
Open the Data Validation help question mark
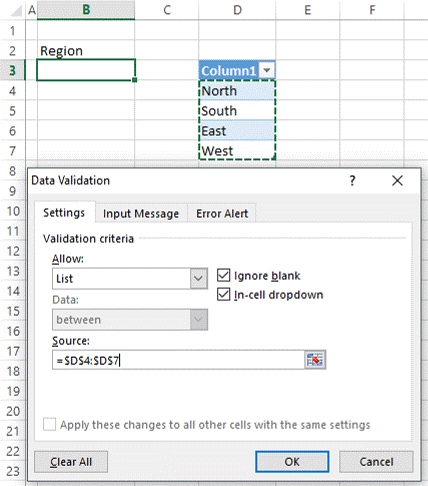tap(352, 181)
